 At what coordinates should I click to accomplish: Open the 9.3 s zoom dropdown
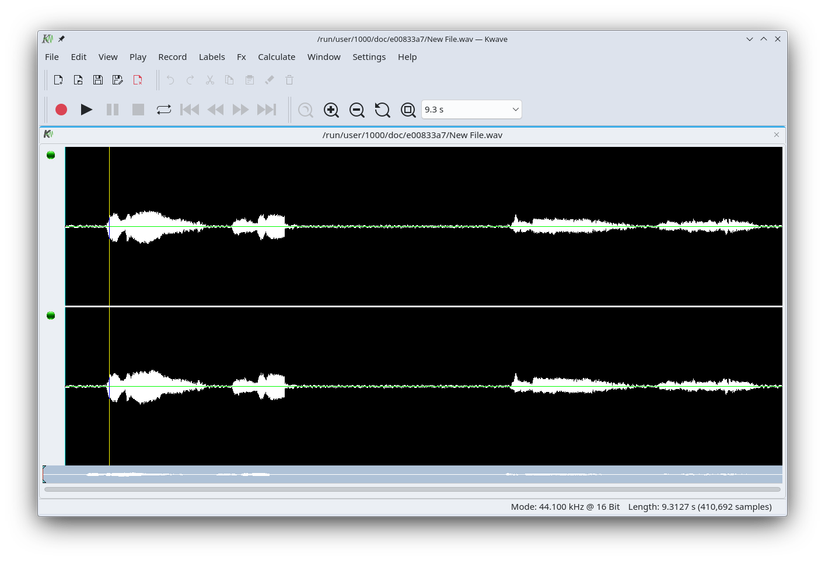471,109
